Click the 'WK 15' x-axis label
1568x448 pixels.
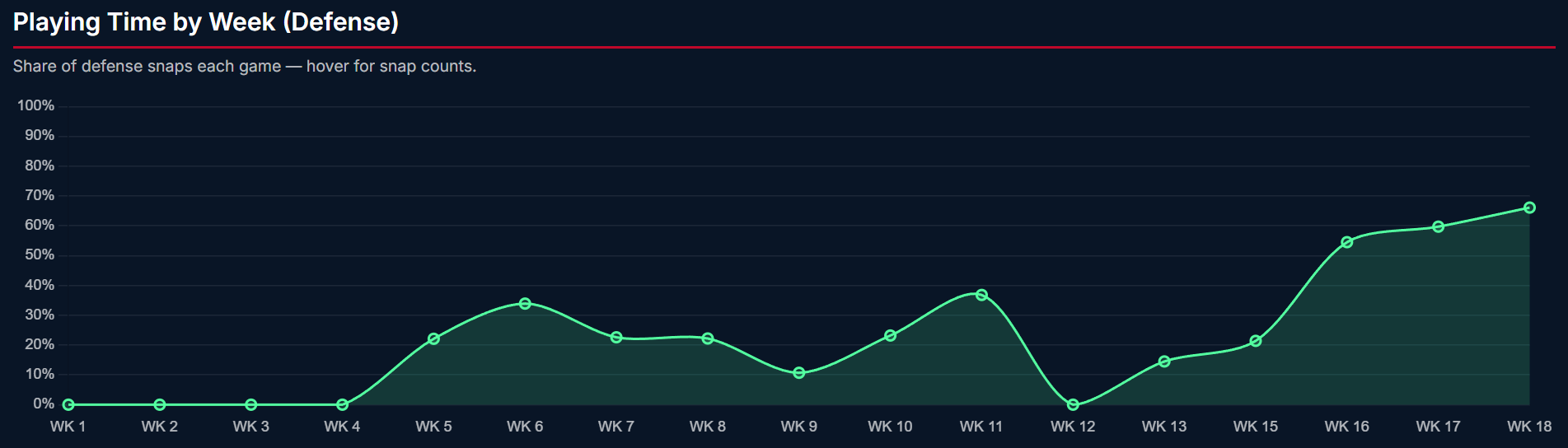1256,427
